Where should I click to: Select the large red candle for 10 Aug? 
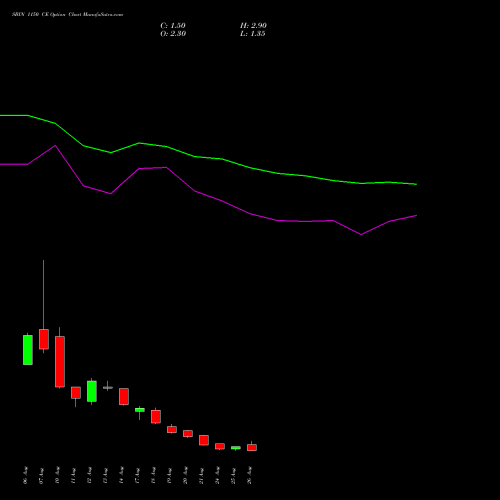coord(60,362)
